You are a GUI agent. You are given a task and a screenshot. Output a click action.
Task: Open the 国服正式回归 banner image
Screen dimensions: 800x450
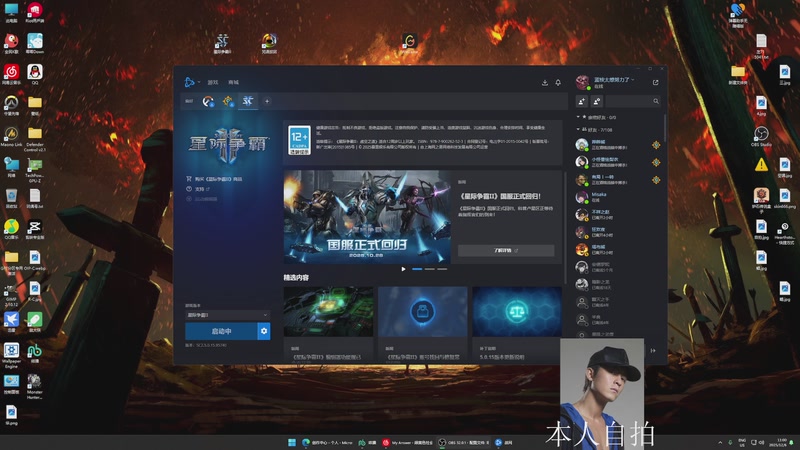[367, 217]
